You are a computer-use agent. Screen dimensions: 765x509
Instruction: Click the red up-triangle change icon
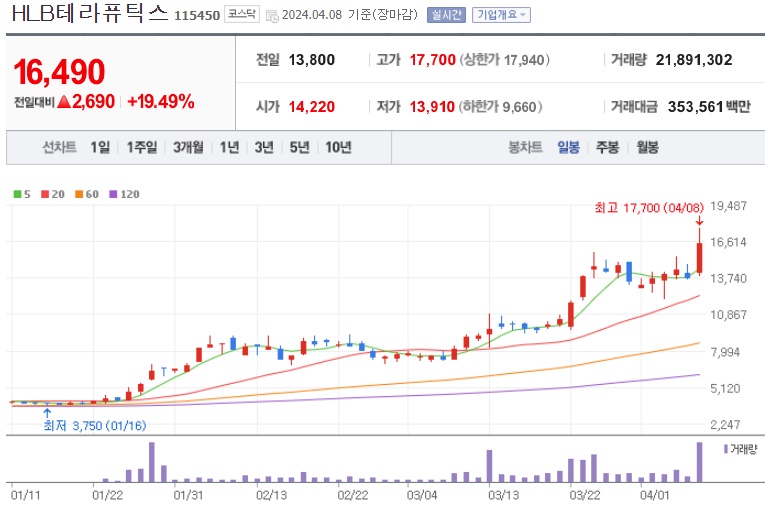pyautogui.click(x=64, y=102)
